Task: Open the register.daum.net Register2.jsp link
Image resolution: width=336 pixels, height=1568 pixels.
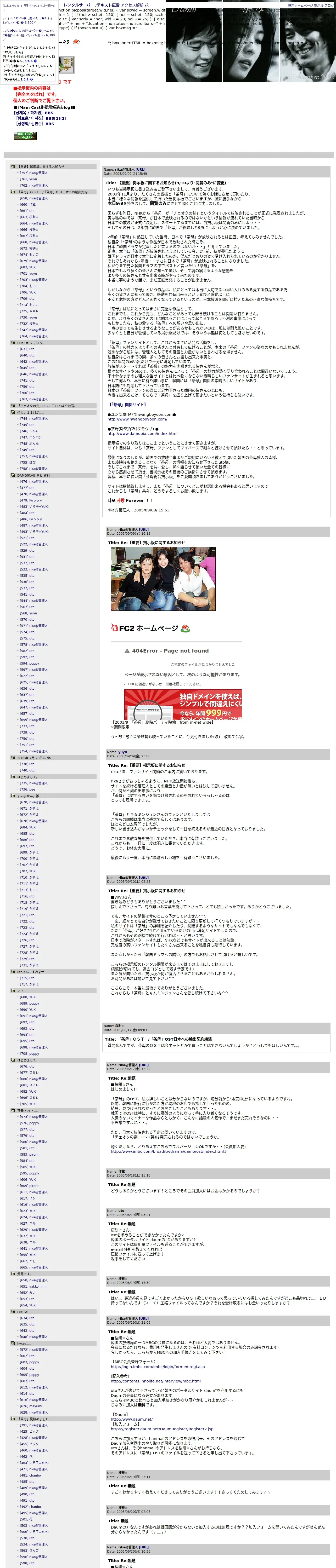Action: 162,1429
